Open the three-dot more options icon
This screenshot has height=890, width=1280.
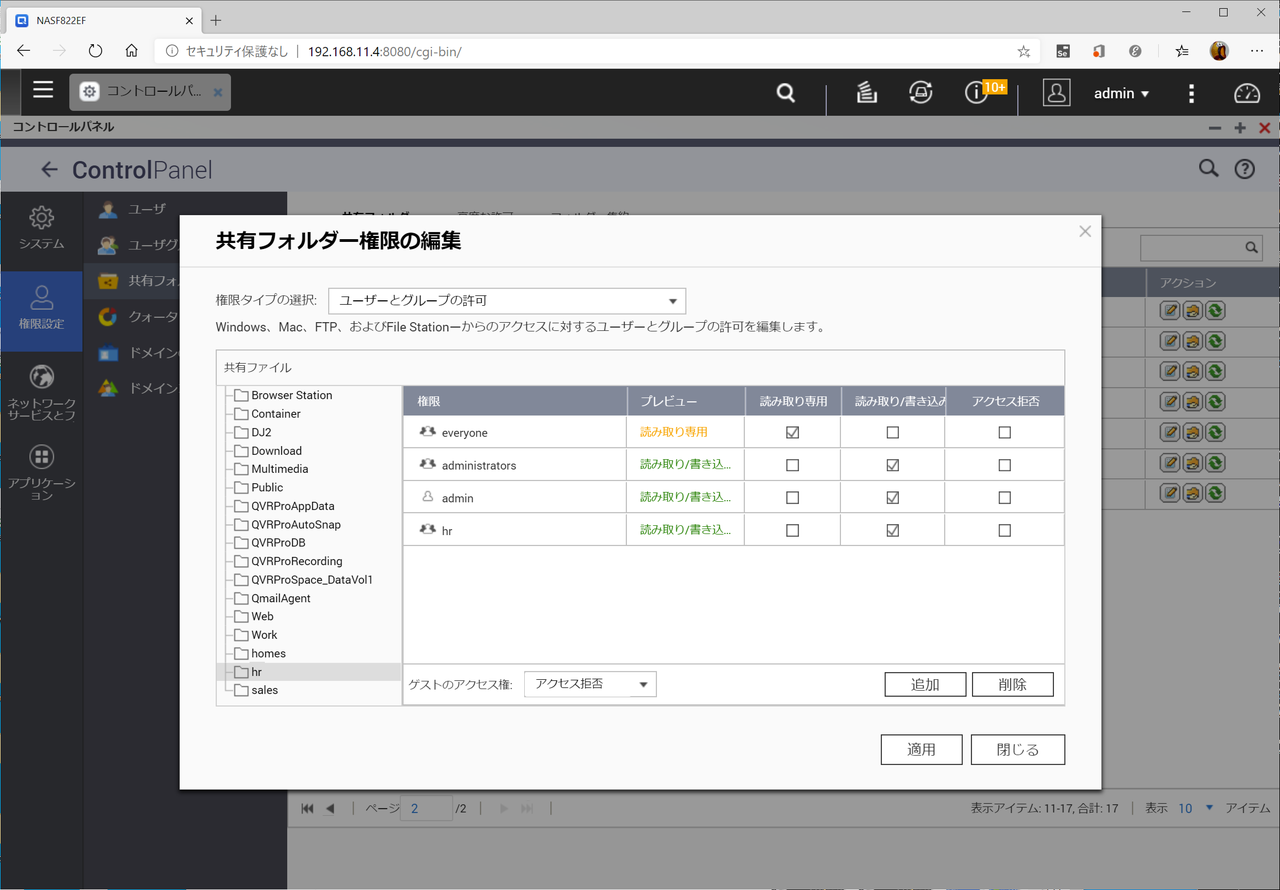1191,93
